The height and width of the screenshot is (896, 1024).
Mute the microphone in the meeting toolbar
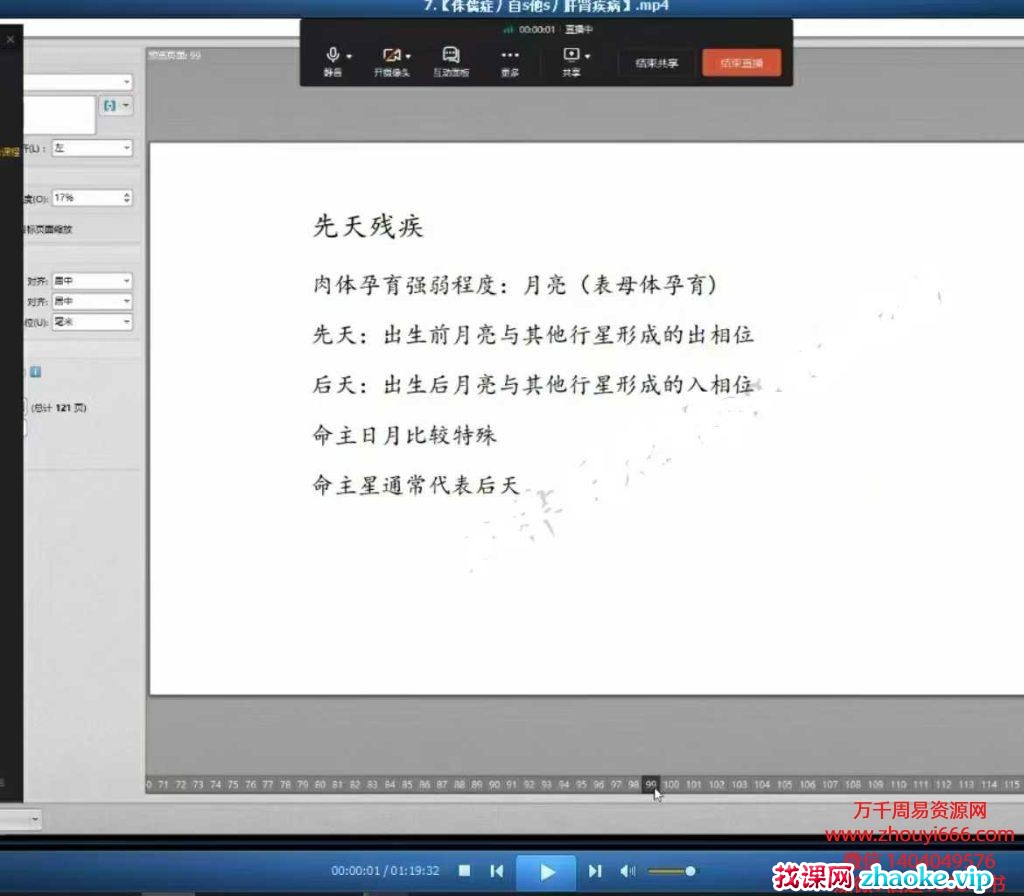[331, 56]
